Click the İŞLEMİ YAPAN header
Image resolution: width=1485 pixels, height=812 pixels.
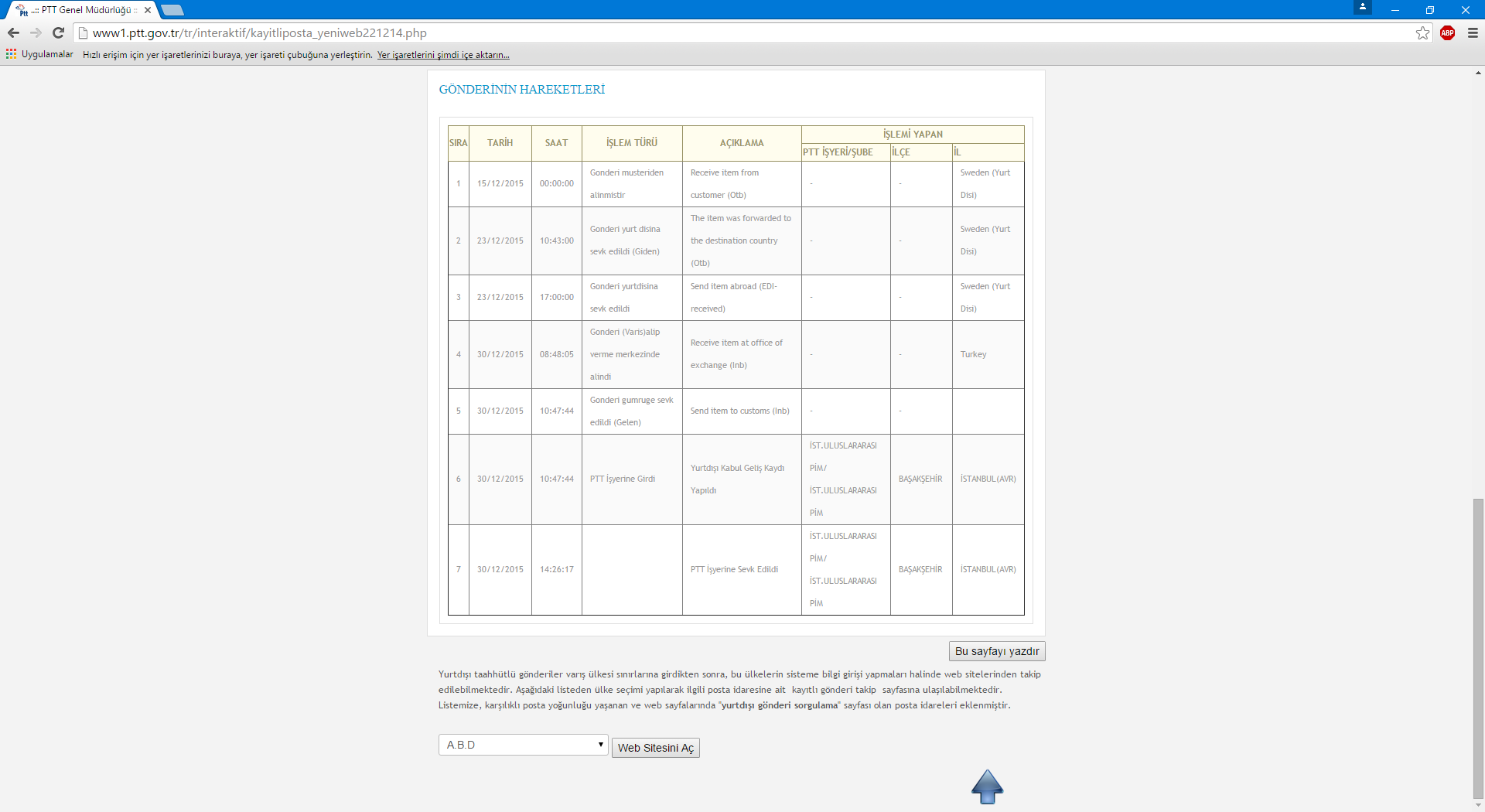[913, 135]
